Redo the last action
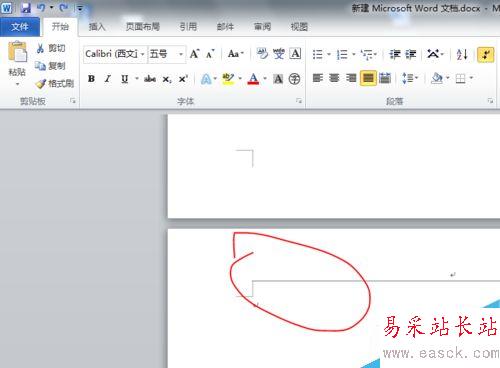Screen dimensions: 500x368 click(64, 7)
